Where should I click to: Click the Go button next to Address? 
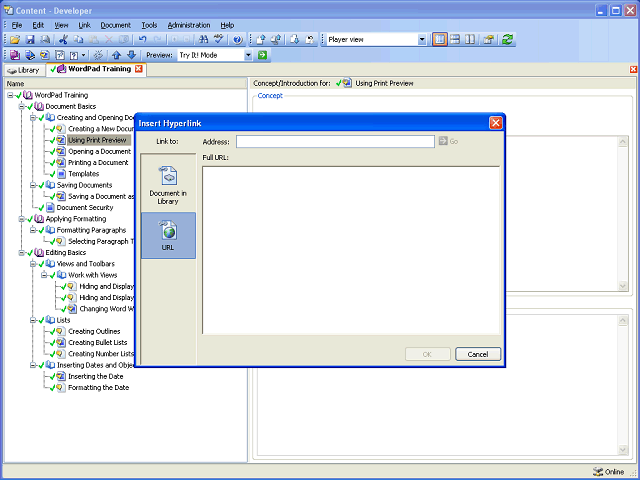click(x=449, y=141)
